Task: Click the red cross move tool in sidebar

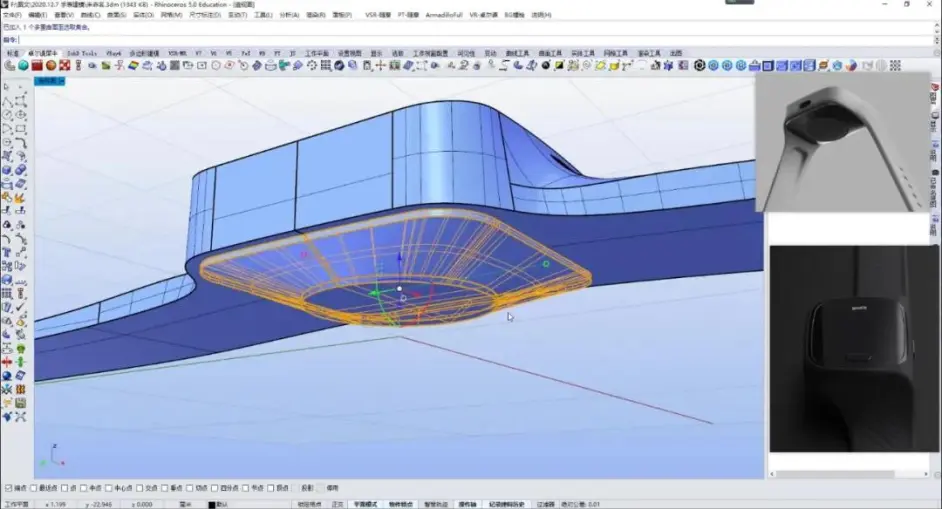Action: 7,362
